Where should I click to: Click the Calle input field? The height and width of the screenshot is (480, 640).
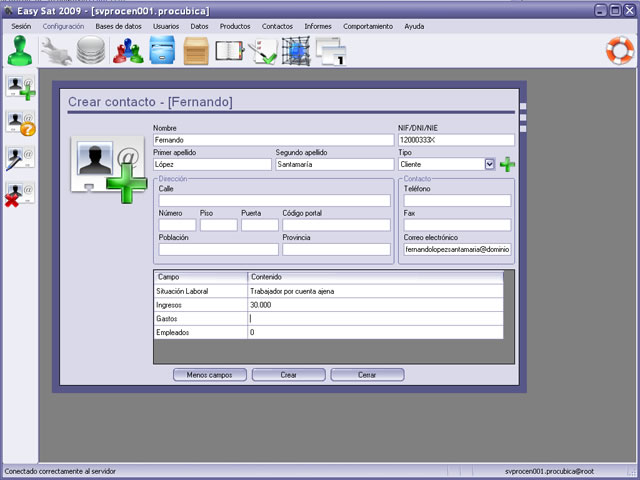point(275,200)
